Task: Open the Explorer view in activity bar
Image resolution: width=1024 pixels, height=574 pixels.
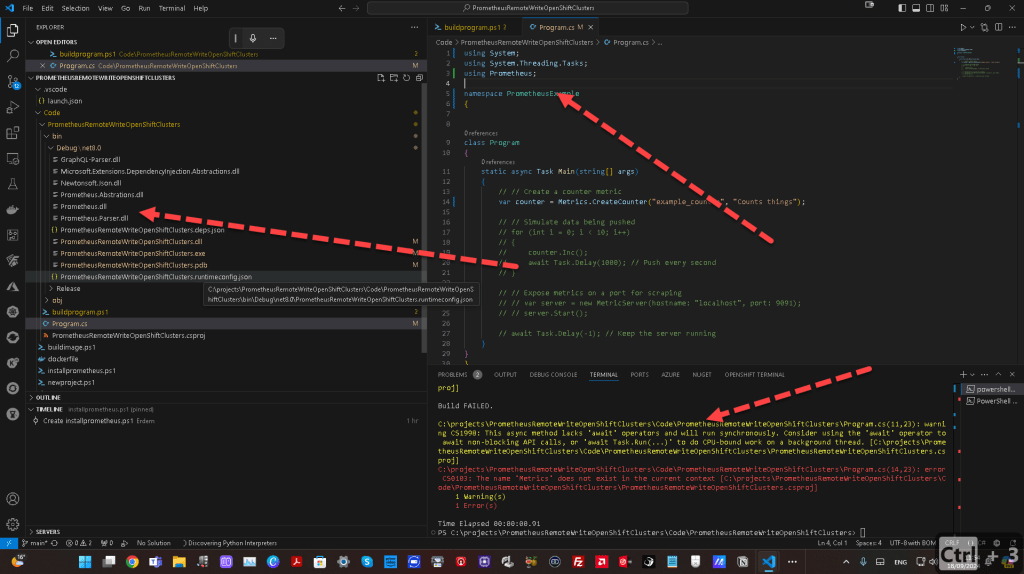Action: tap(12, 30)
